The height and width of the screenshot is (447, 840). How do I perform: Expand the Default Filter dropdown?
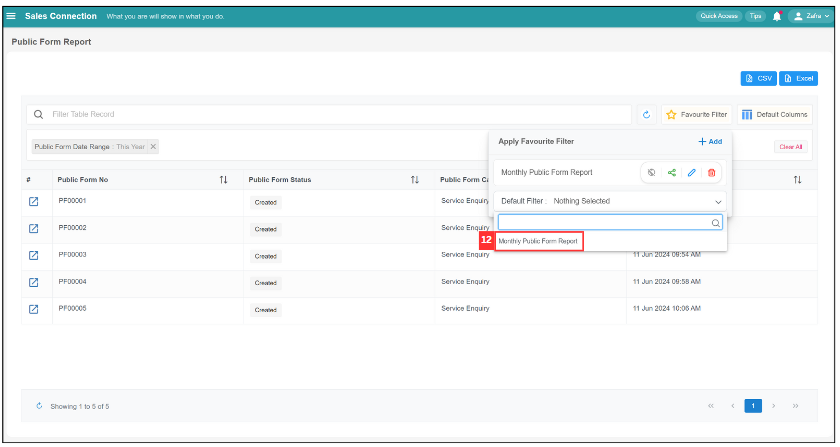pos(610,201)
